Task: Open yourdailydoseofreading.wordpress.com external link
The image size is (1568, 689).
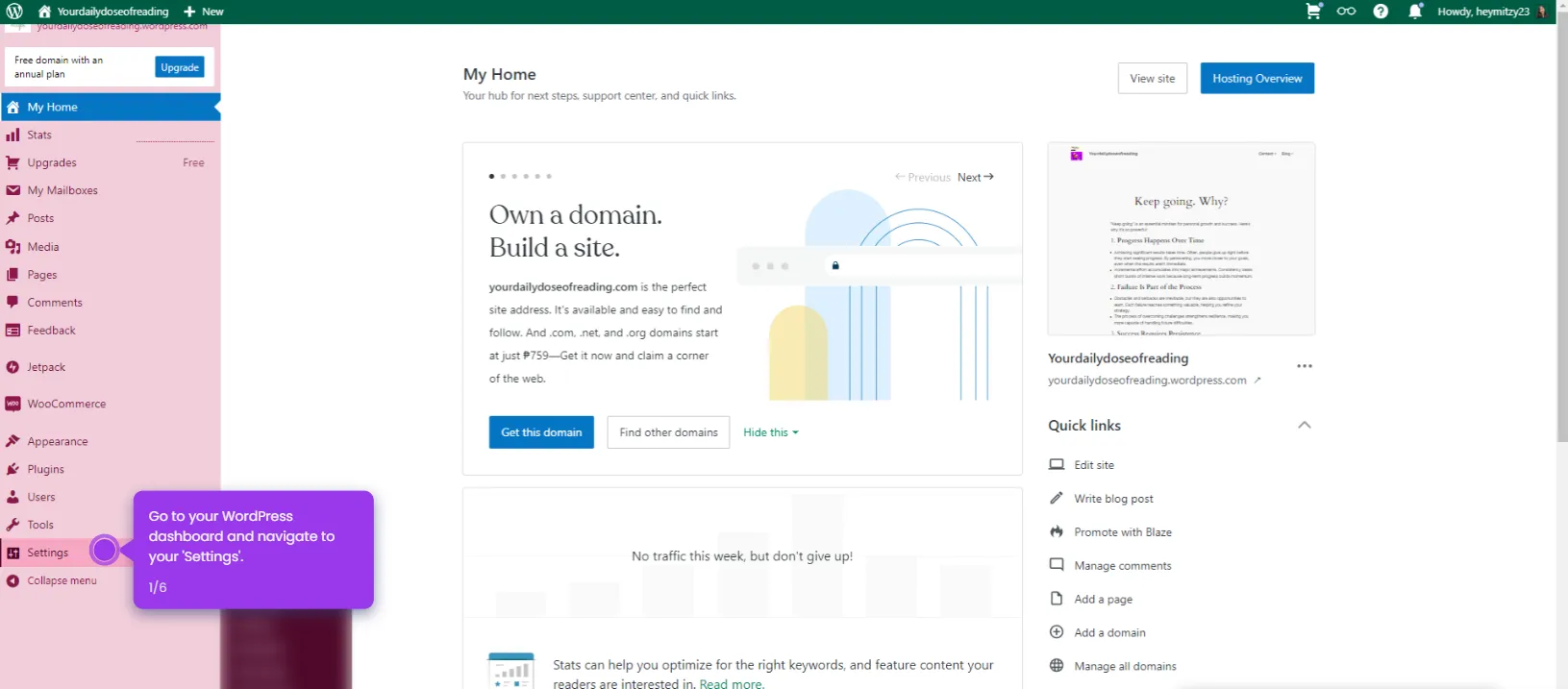Action: tap(1155, 381)
